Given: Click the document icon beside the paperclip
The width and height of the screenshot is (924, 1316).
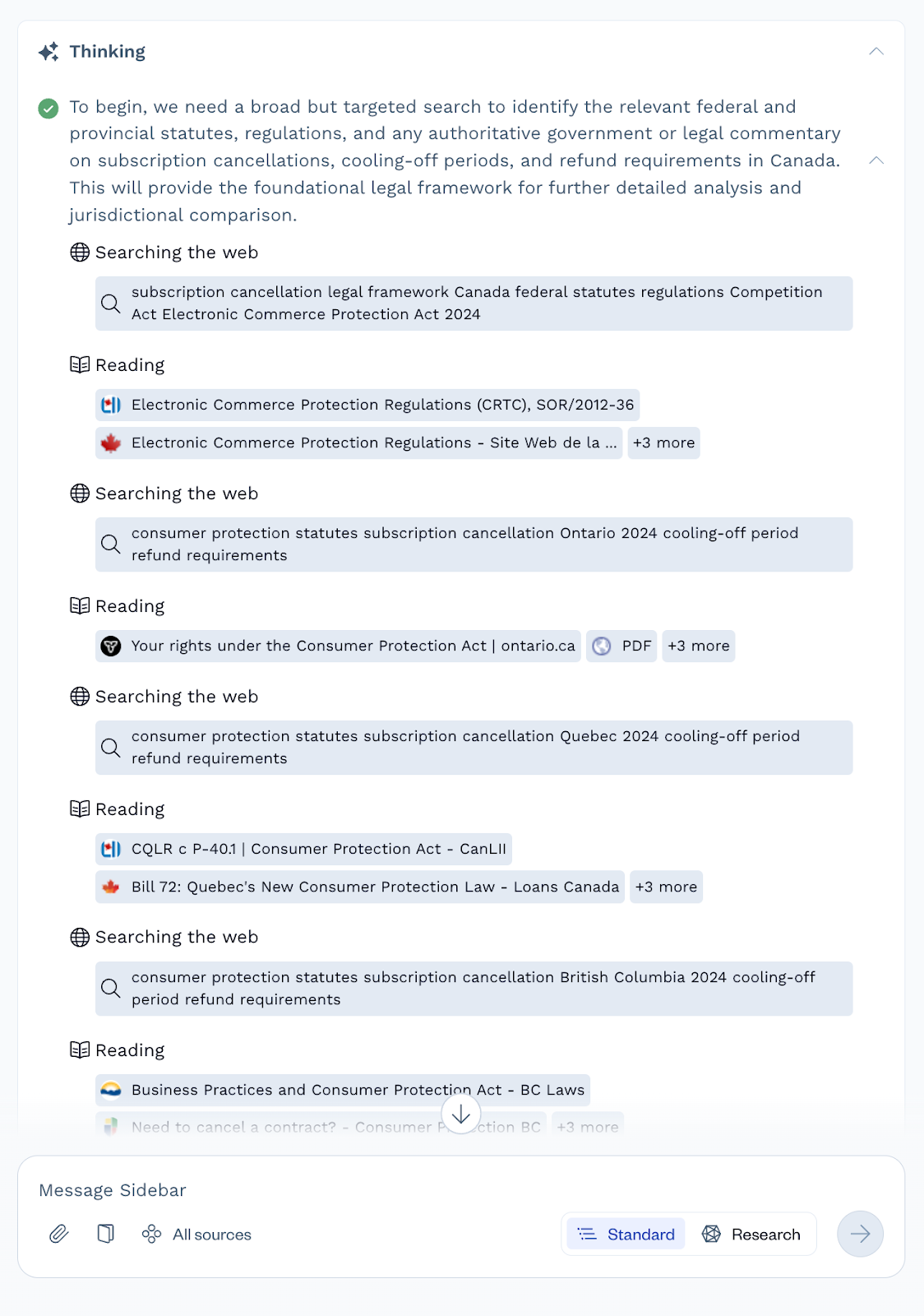Looking at the screenshot, I should (106, 1234).
